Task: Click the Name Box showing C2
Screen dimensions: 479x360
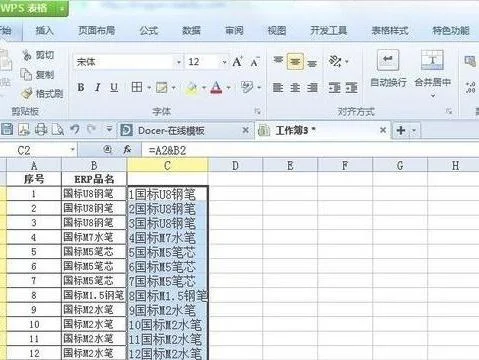Action: 38,150
